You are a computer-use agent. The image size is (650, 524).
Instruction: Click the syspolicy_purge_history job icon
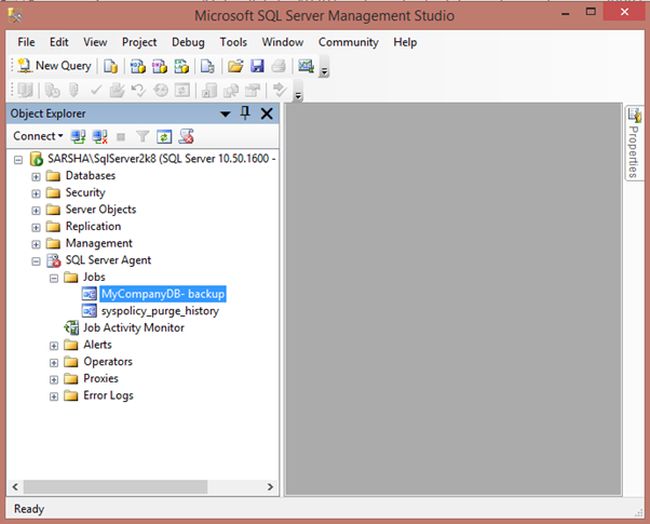(x=89, y=311)
